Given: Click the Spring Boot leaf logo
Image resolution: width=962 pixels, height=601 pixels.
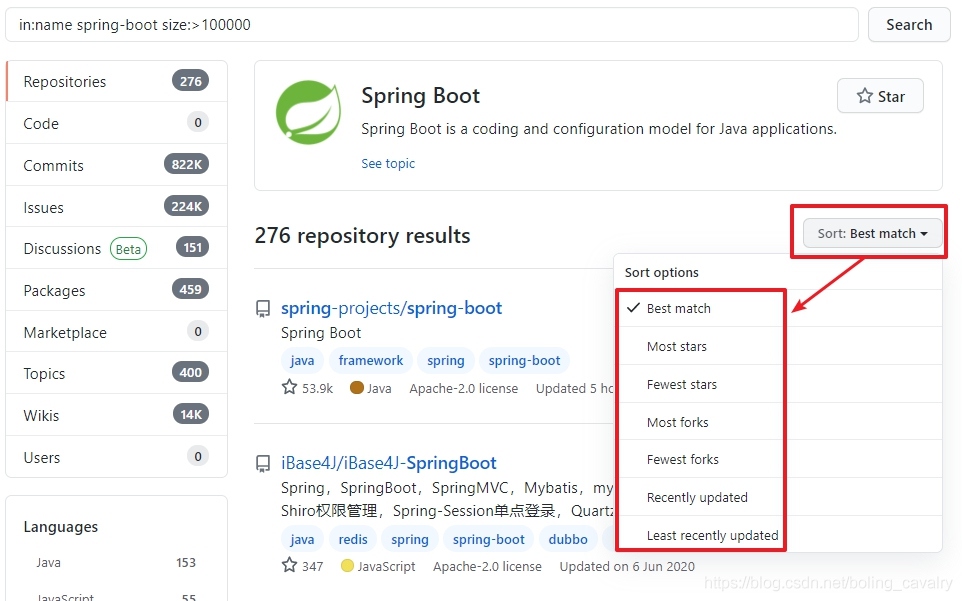Looking at the screenshot, I should (309, 112).
